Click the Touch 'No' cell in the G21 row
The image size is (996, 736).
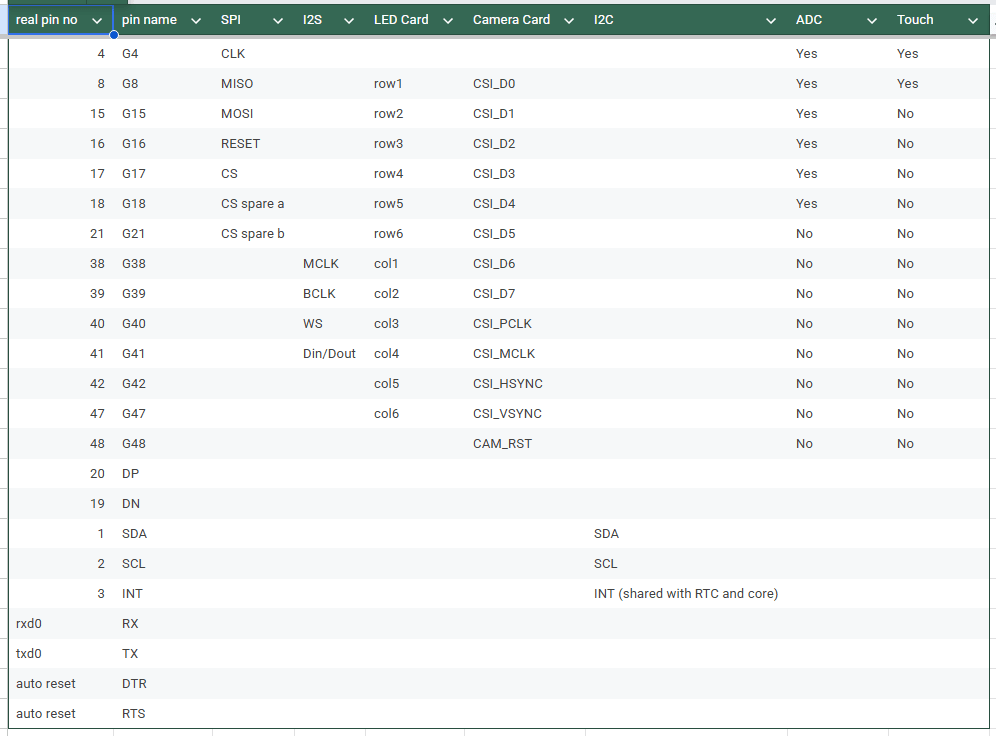pos(939,234)
